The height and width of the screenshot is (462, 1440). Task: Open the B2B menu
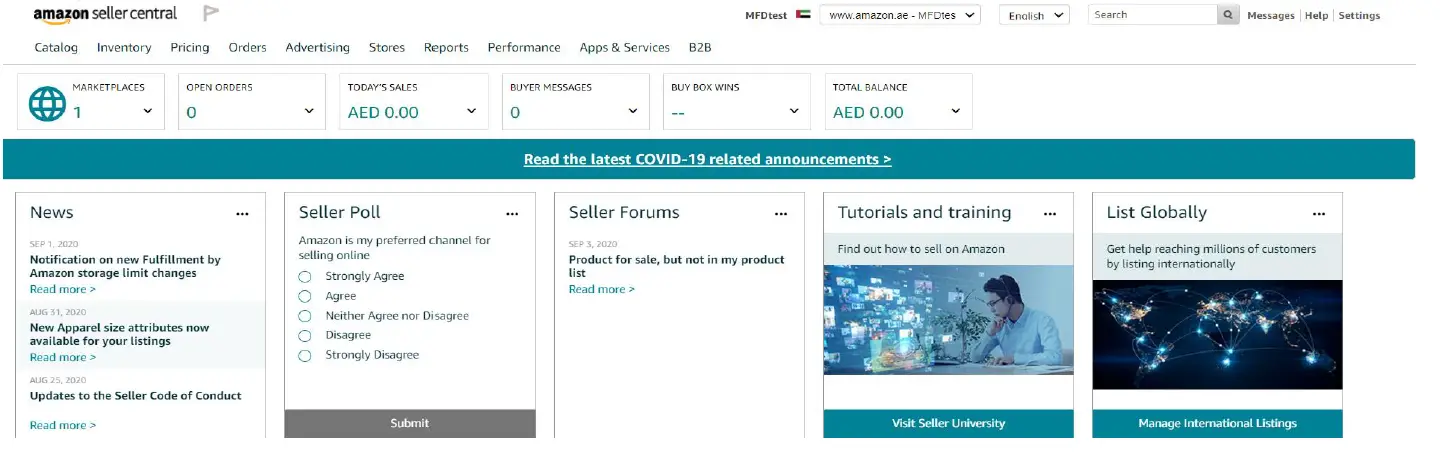tap(700, 47)
